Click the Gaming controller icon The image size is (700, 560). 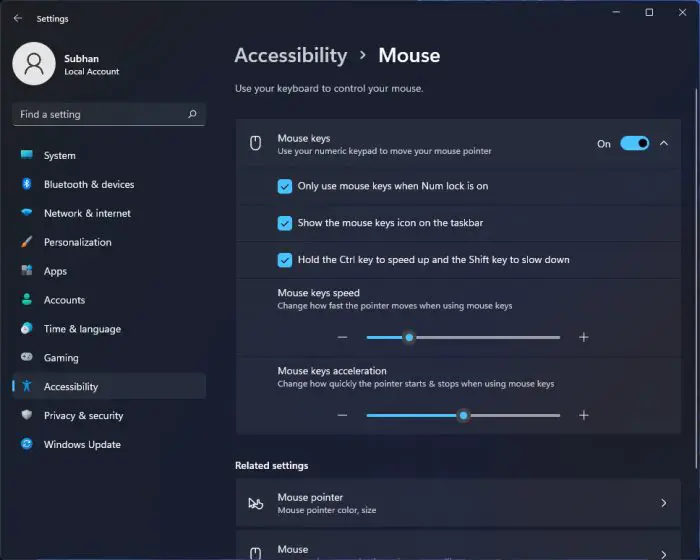[x=27, y=357]
